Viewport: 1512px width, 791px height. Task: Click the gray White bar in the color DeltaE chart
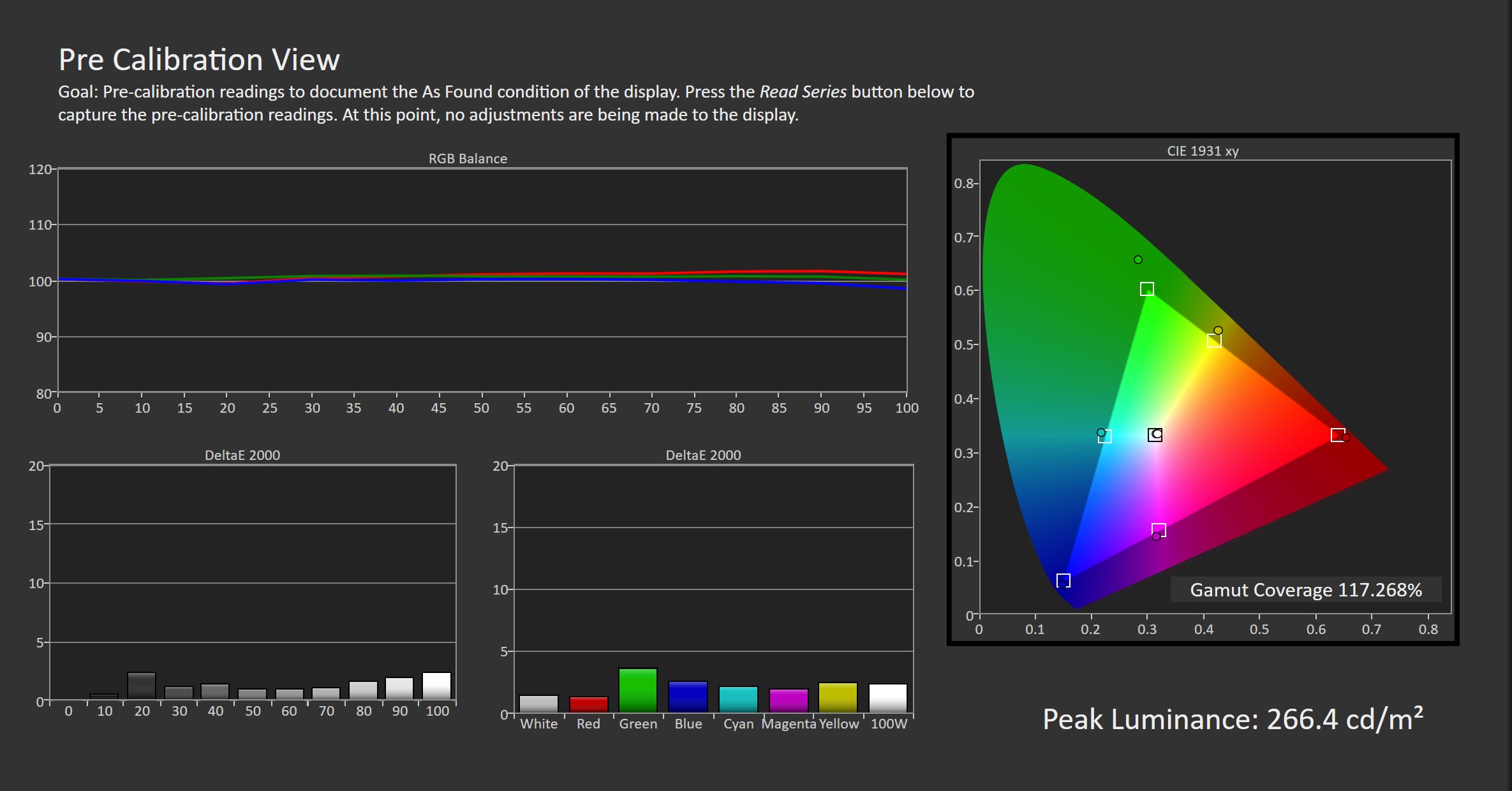tap(538, 704)
